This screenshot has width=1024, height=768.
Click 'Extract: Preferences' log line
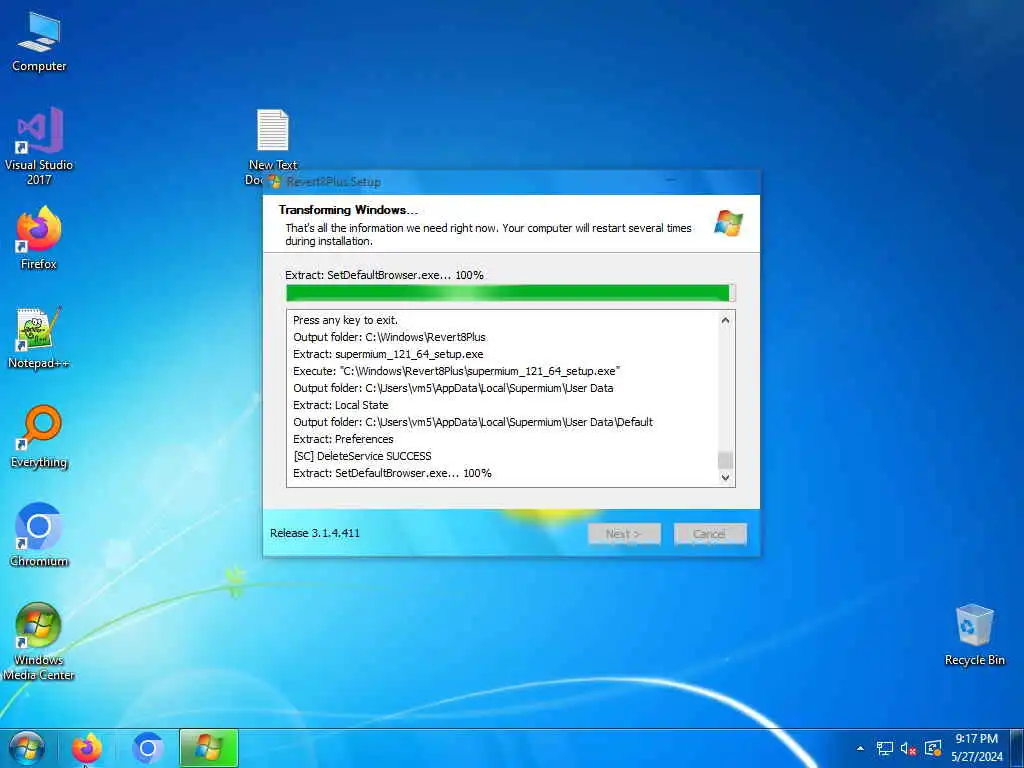pyautogui.click(x=343, y=439)
